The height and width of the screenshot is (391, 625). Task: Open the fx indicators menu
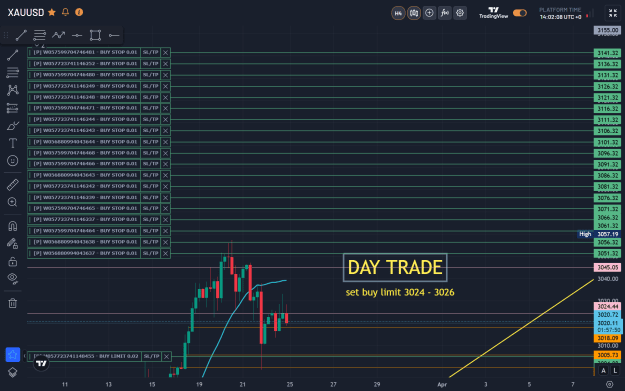click(x=444, y=13)
